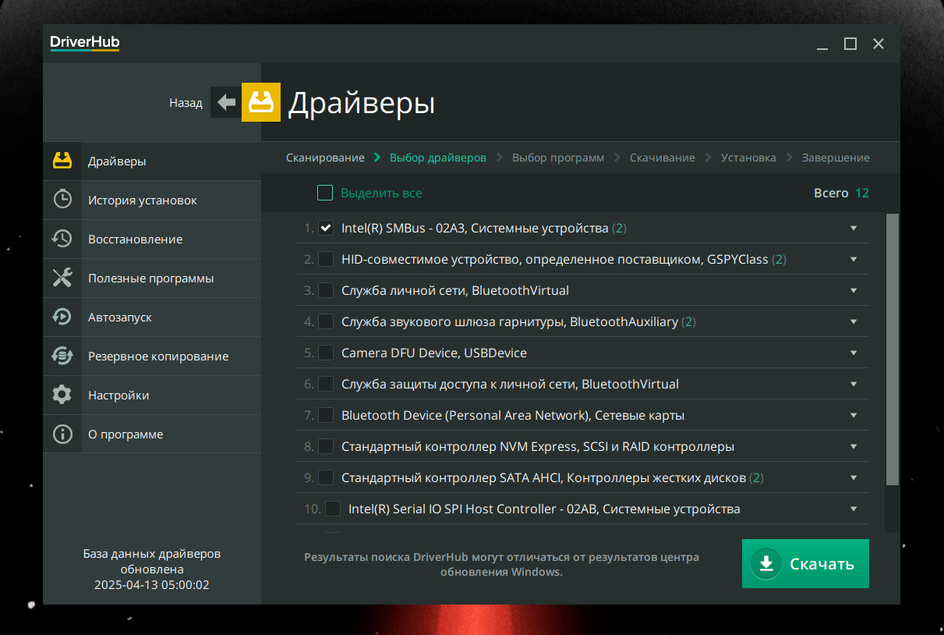Check Служба защиты доступа к личной сети
Image resolution: width=944 pixels, height=635 pixels.
[326, 384]
